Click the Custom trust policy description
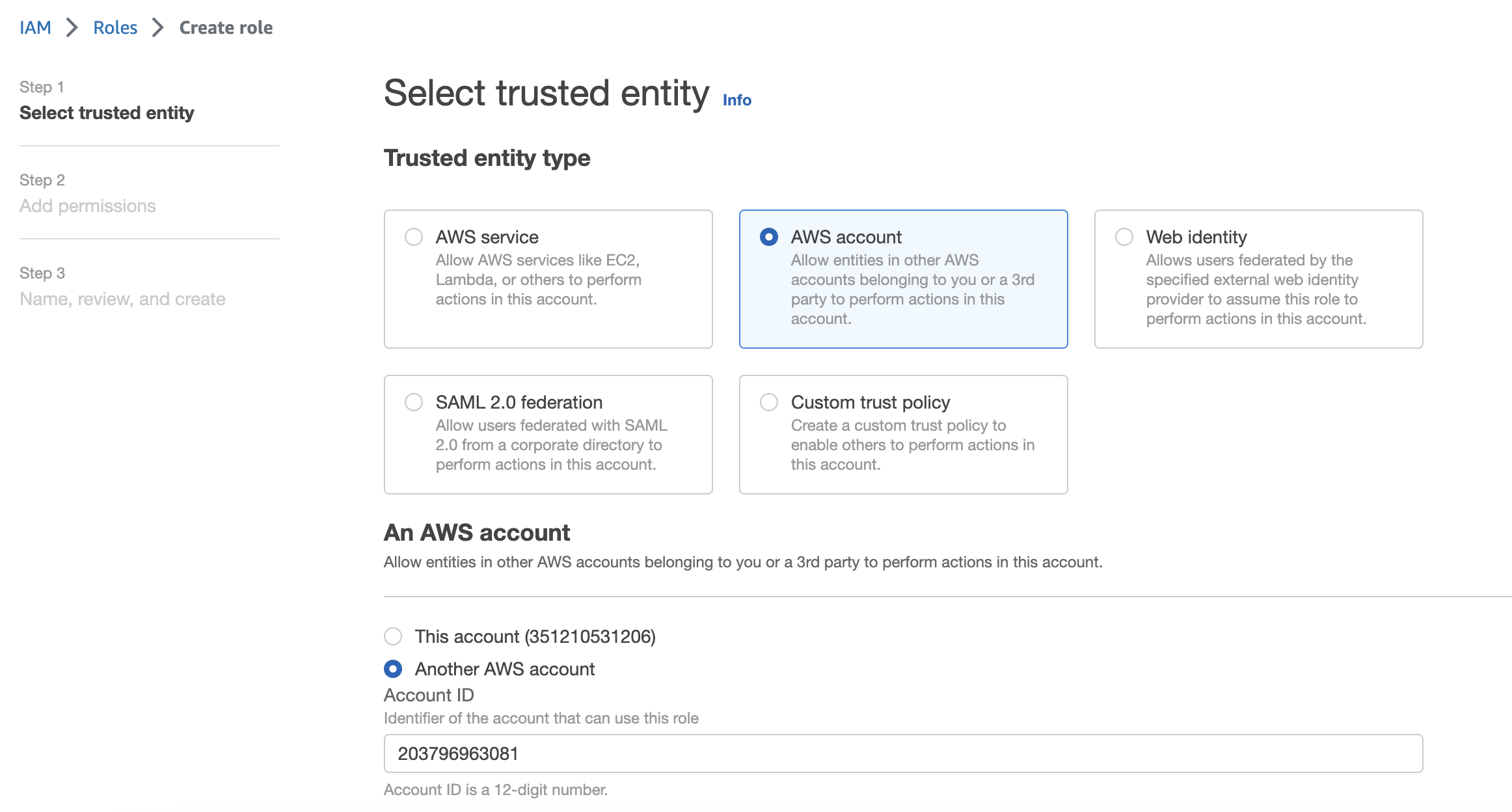Image resolution: width=1512 pixels, height=812 pixels. tap(913, 445)
